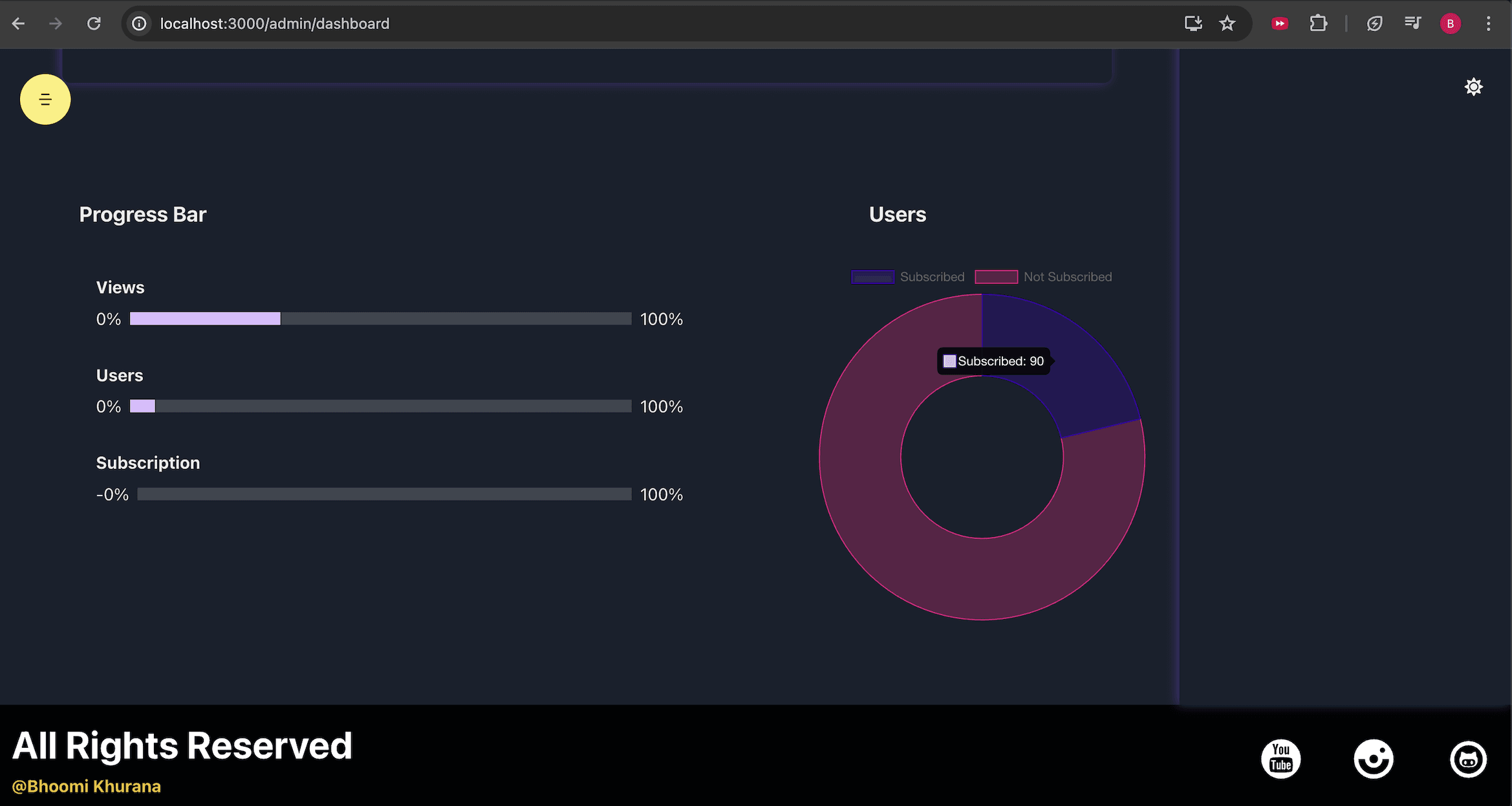Toggle the sun theme switcher icon
The width and height of the screenshot is (1512, 806).
1473,87
